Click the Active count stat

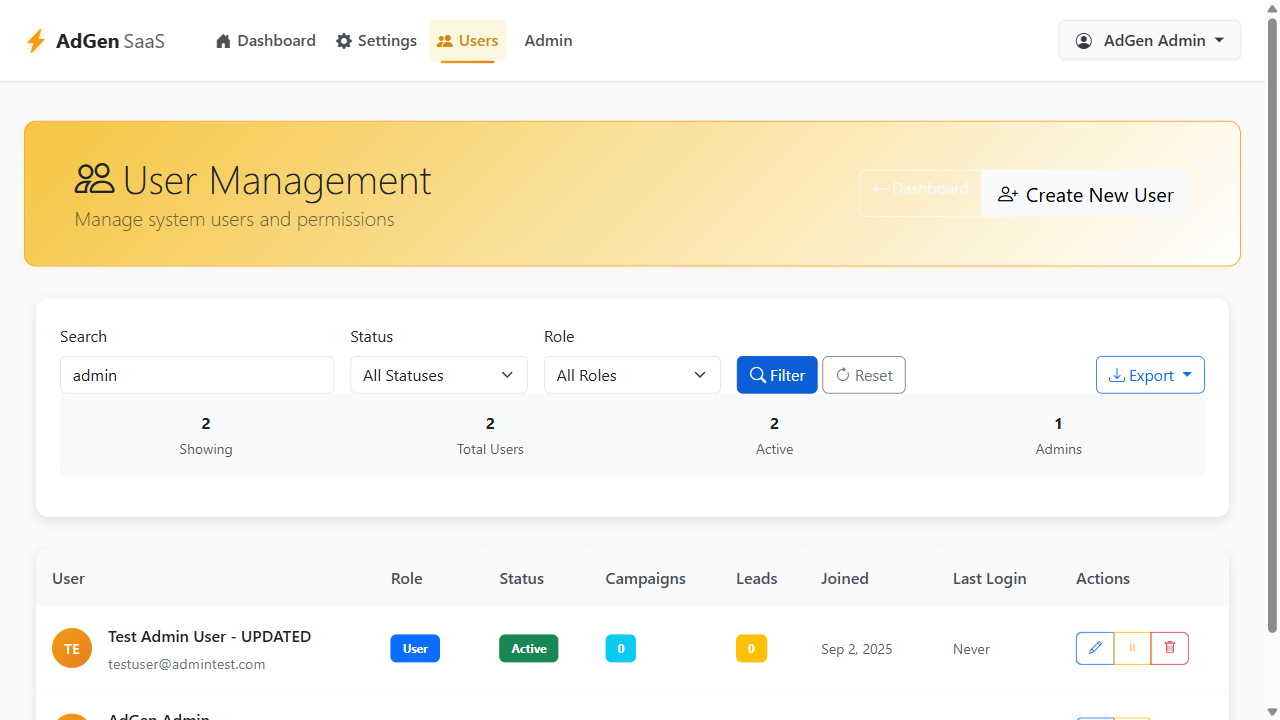(x=774, y=436)
